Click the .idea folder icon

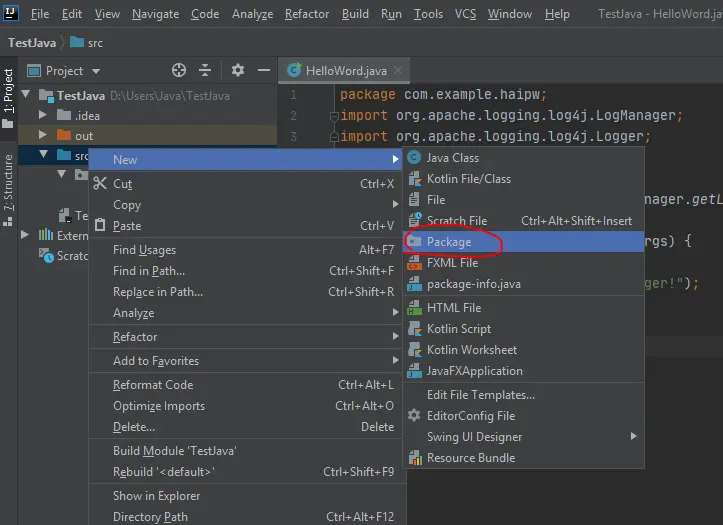[64, 115]
